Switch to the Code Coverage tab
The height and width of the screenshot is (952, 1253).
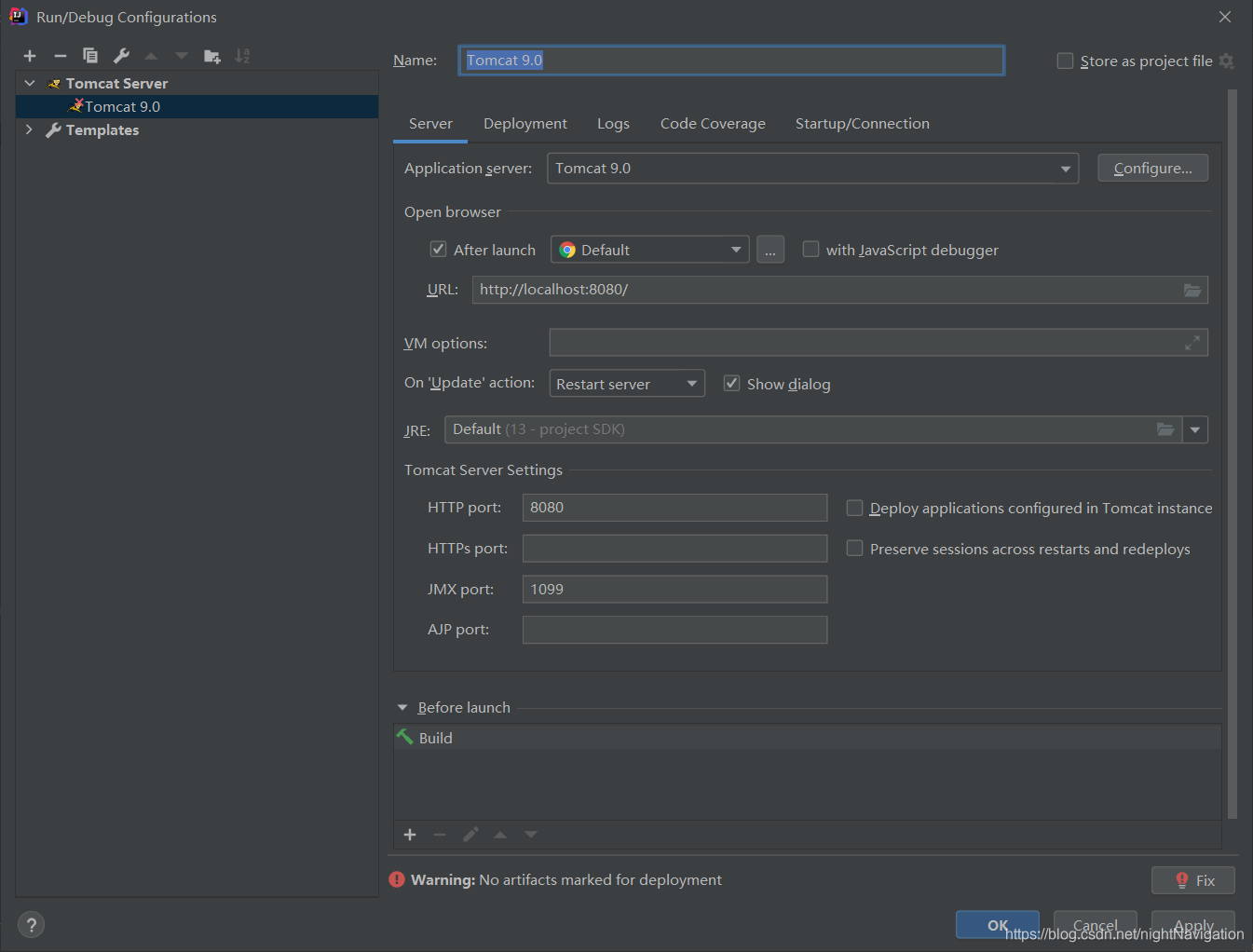pos(713,124)
